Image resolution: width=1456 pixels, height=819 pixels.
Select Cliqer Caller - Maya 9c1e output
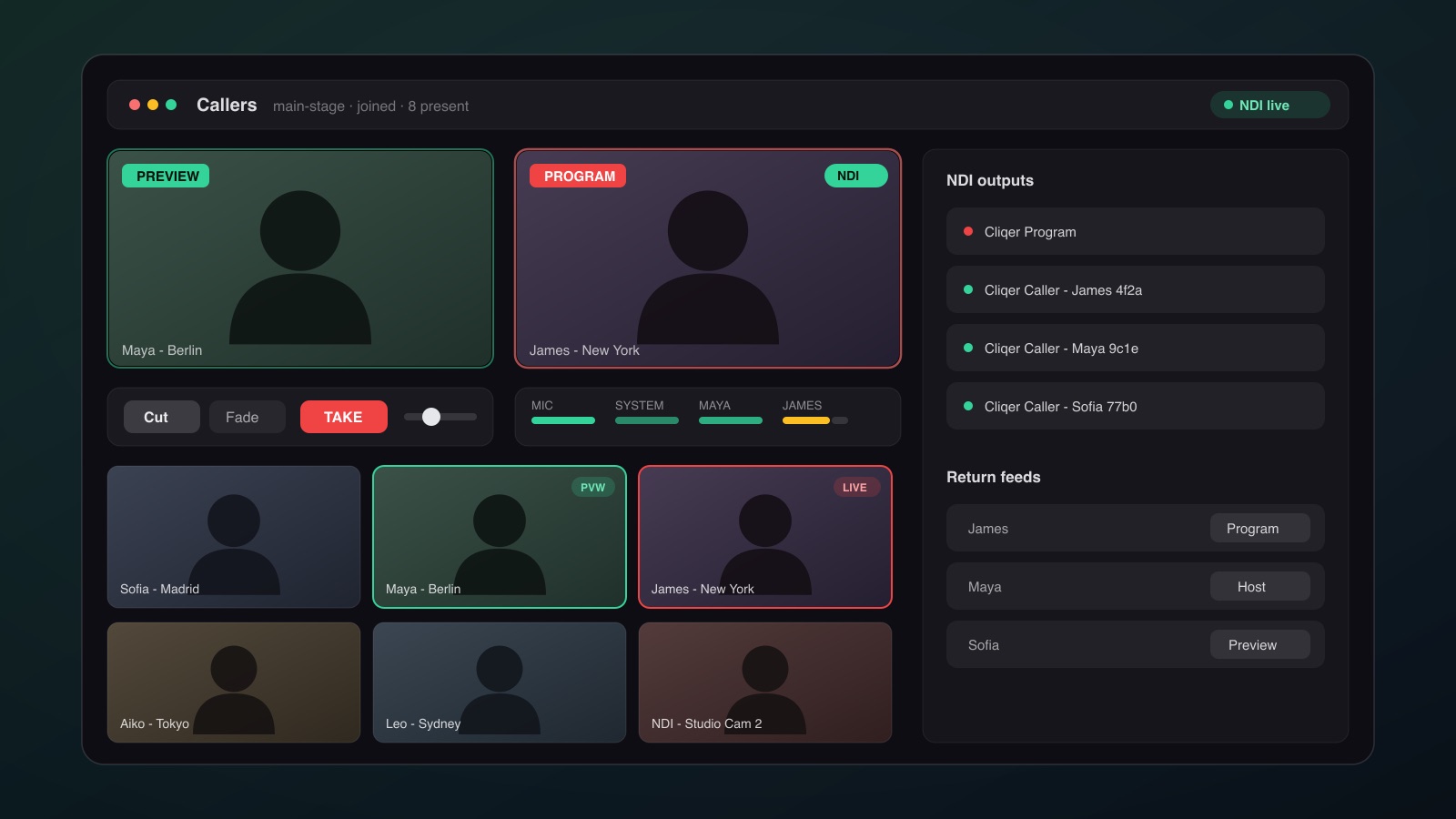[x=1136, y=348]
